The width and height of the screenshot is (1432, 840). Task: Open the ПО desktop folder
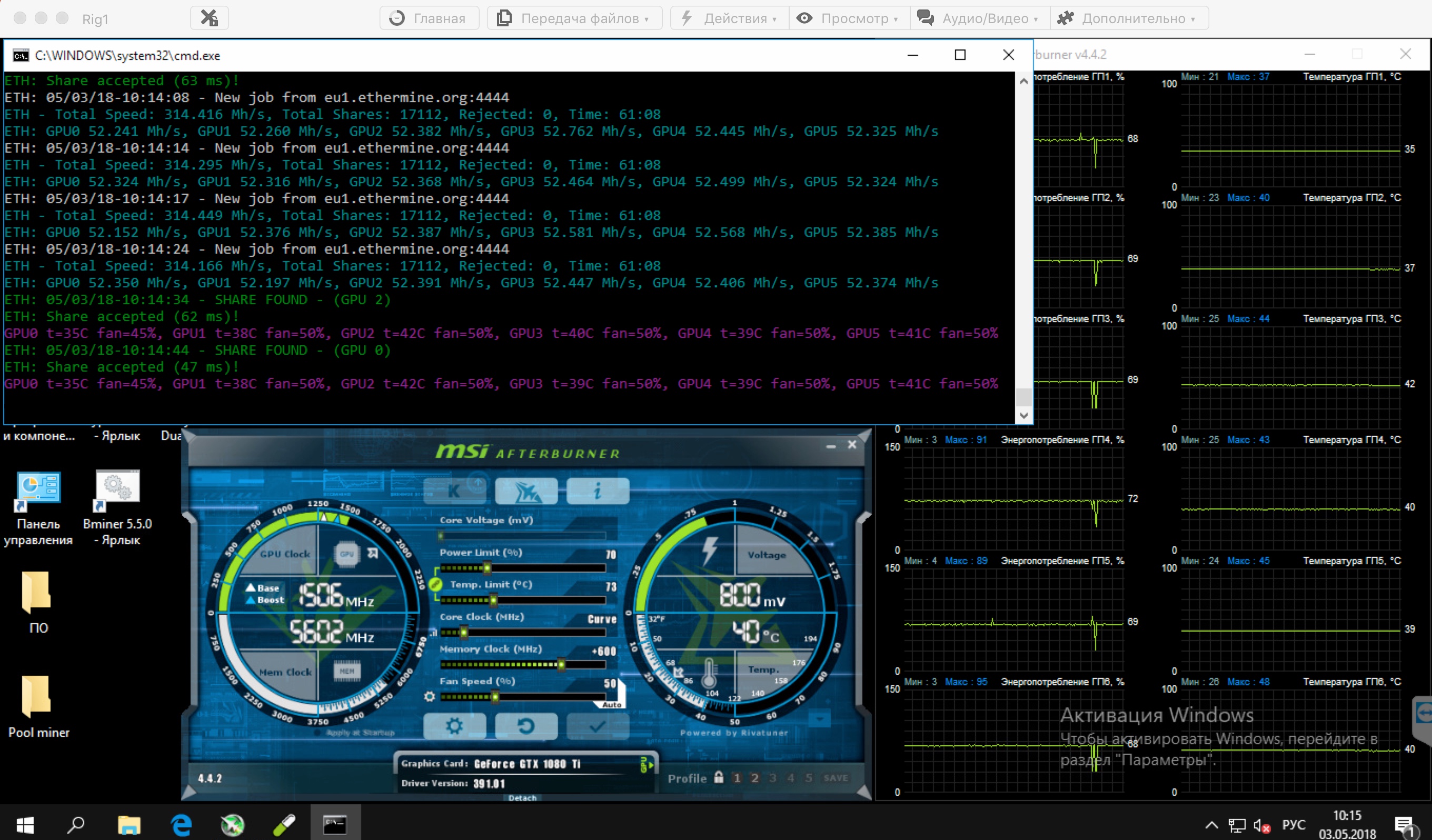(x=38, y=602)
